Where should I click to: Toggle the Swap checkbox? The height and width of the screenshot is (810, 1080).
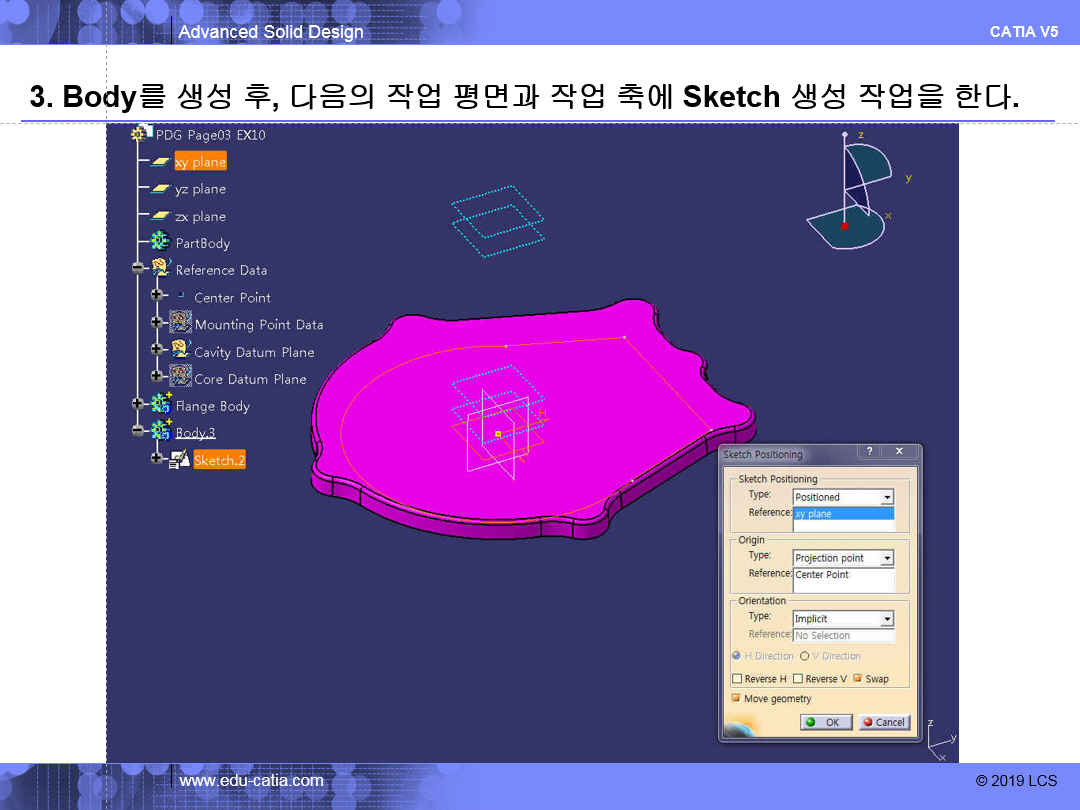pos(858,679)
